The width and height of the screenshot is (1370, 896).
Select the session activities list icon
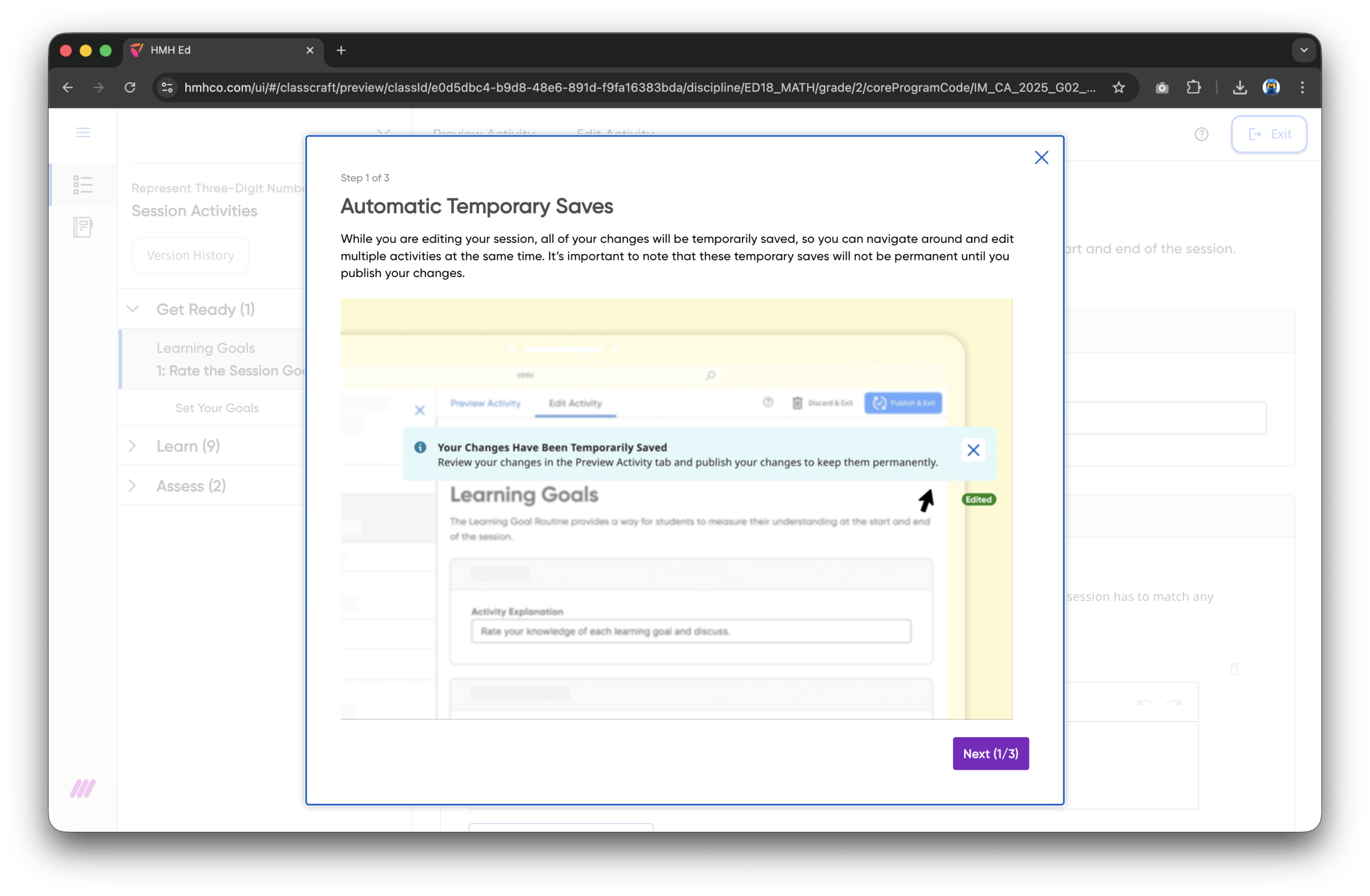[83, 185]
